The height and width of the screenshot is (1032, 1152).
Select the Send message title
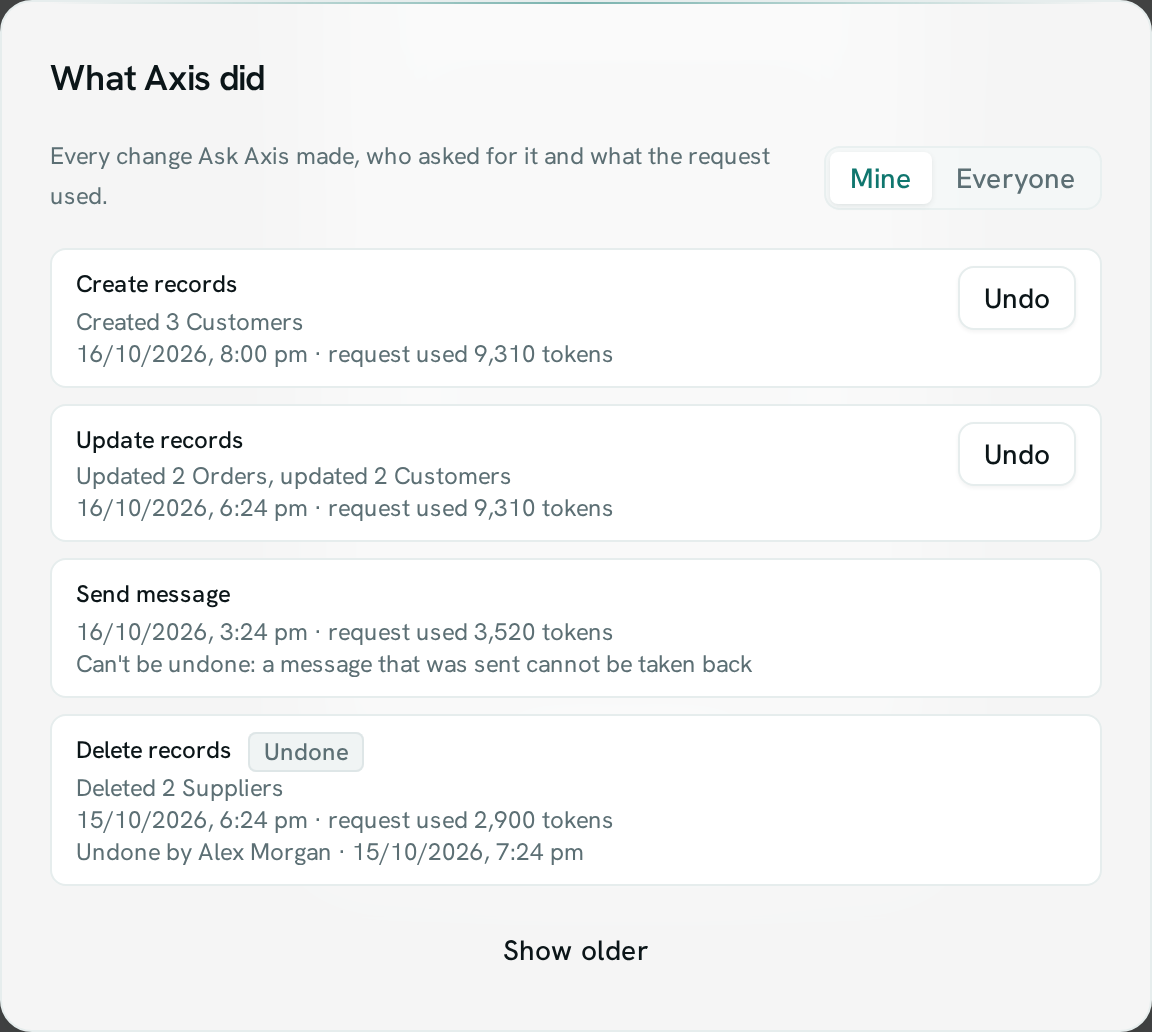pos(154,594)
